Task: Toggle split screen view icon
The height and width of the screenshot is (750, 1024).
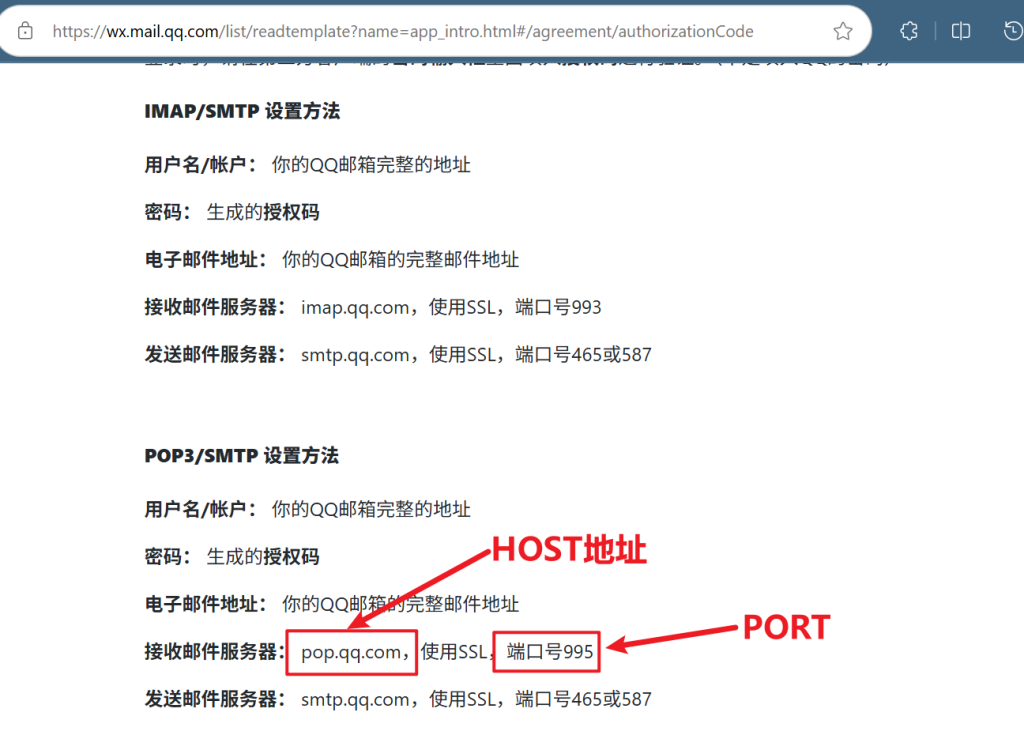Action: pyautogui.click(x=961, y=31)
